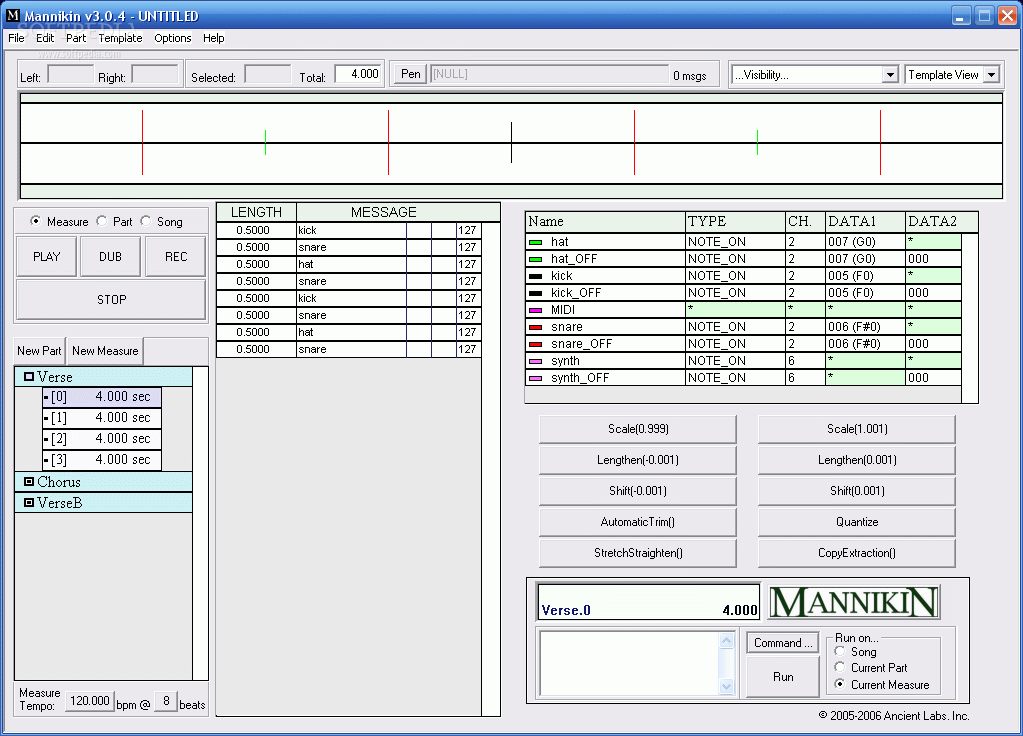Click the PLAY transport button
1023x736 pixels.
(46, 256)
